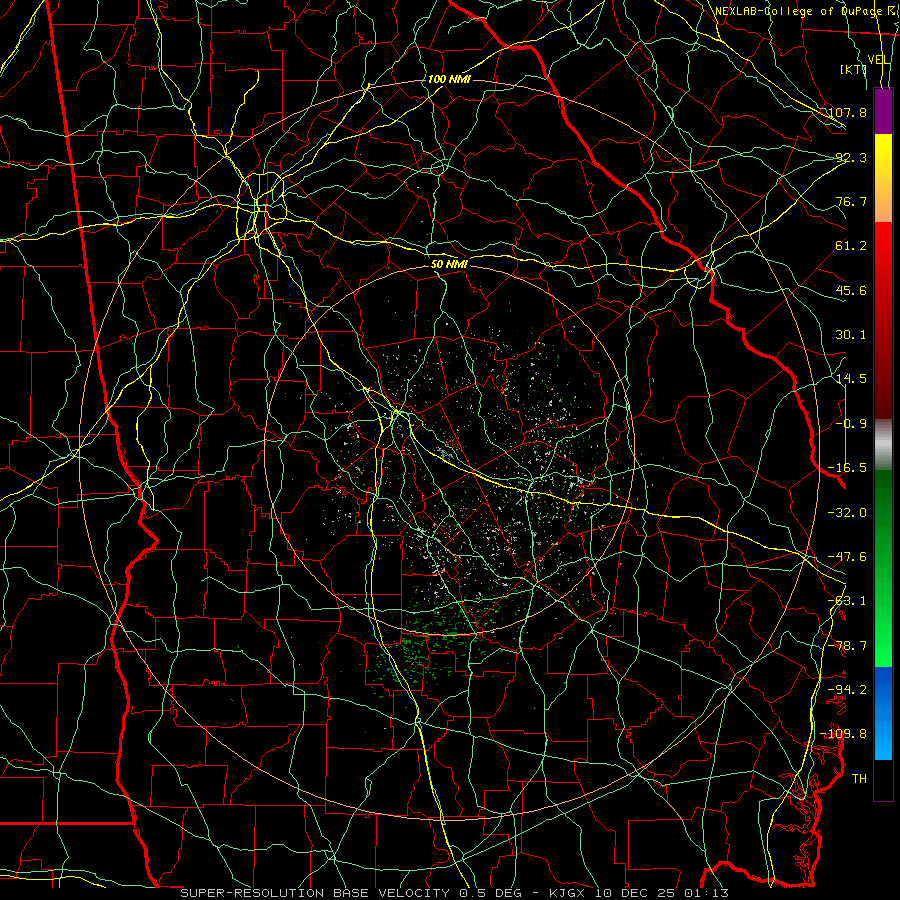Select the -0.9 velocity legend value

pos(851,424)
